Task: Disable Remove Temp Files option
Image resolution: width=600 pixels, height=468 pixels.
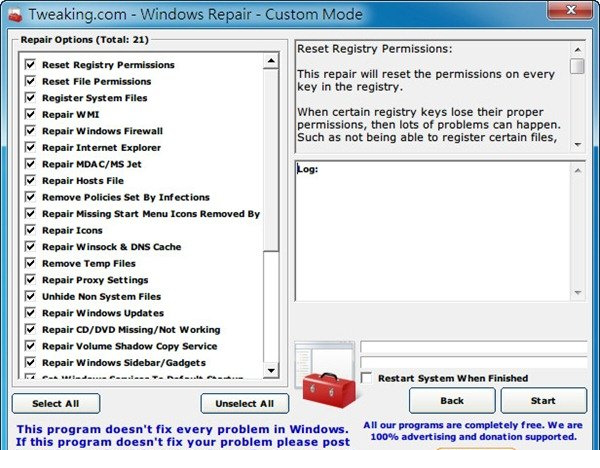Action: 30,263
